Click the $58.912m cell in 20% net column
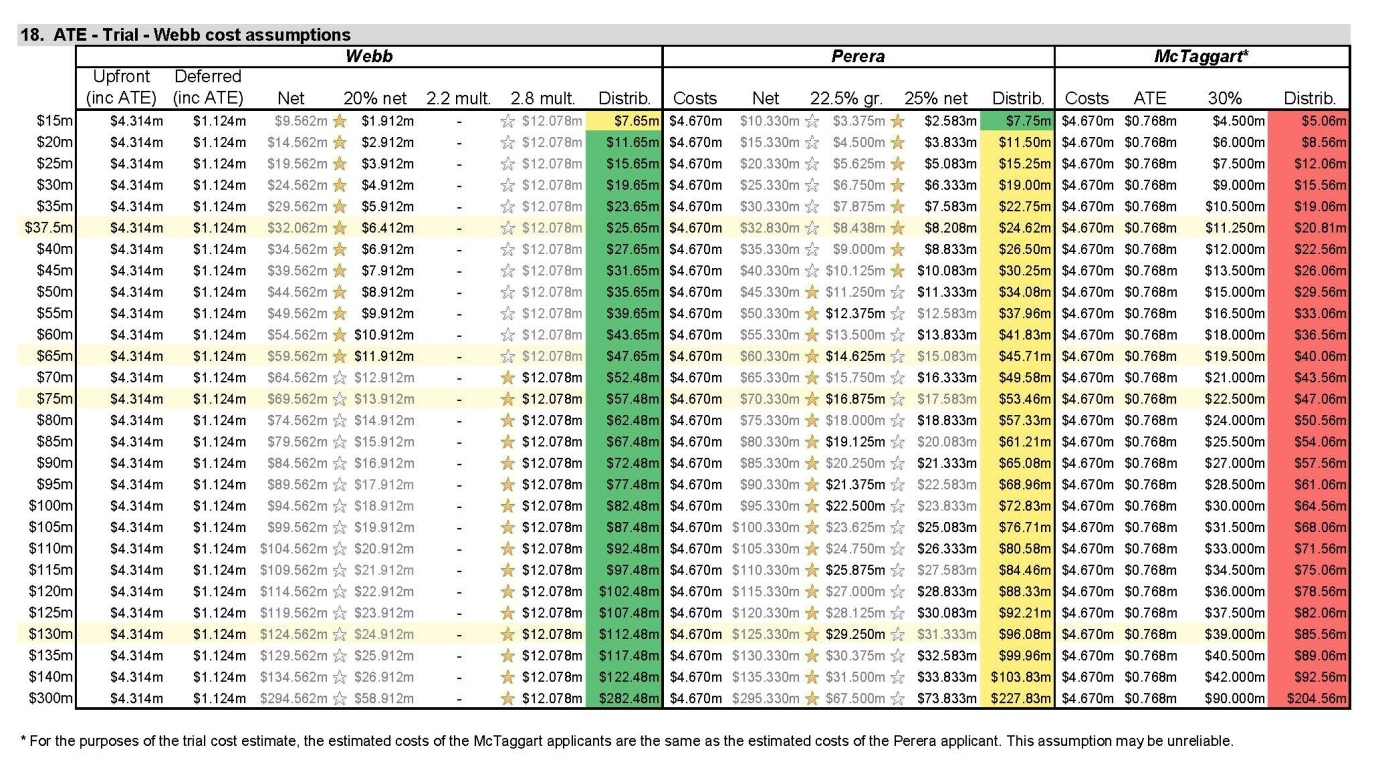The width and height of the screenshot is (1378, 772). pos(384,697)
